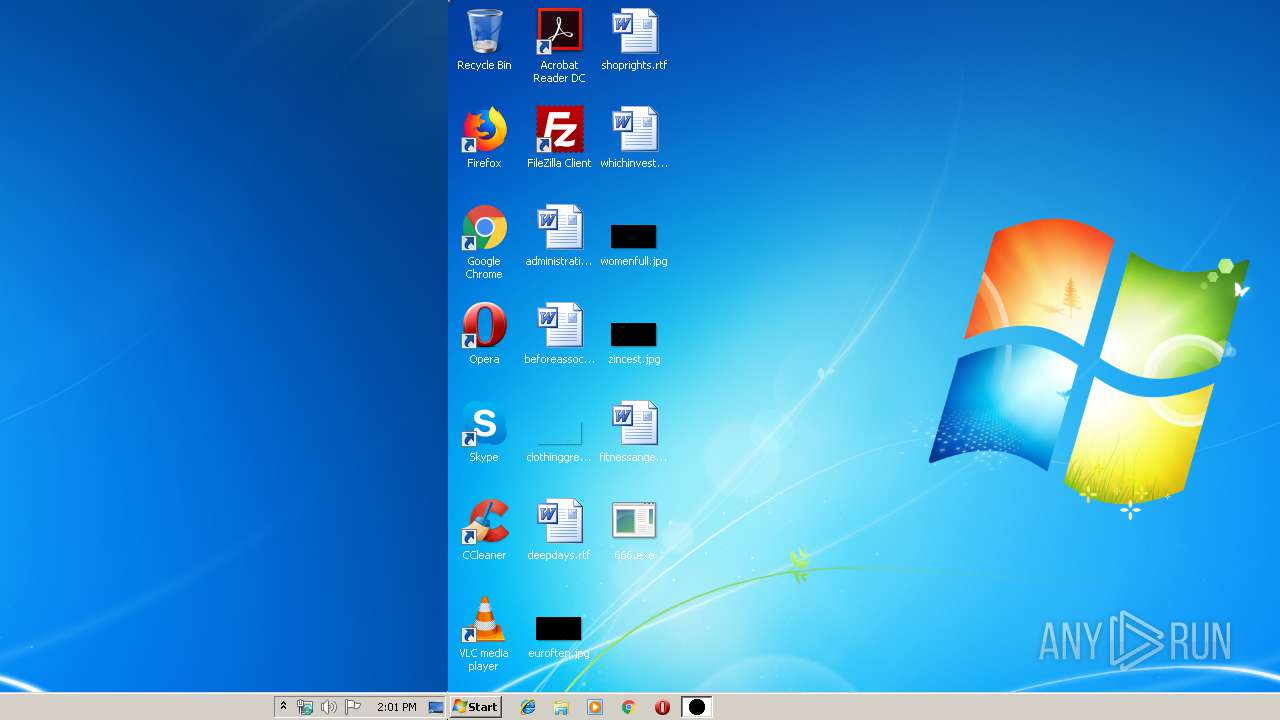Select the Google Chrome desktop shortcut

click(484, 242)
